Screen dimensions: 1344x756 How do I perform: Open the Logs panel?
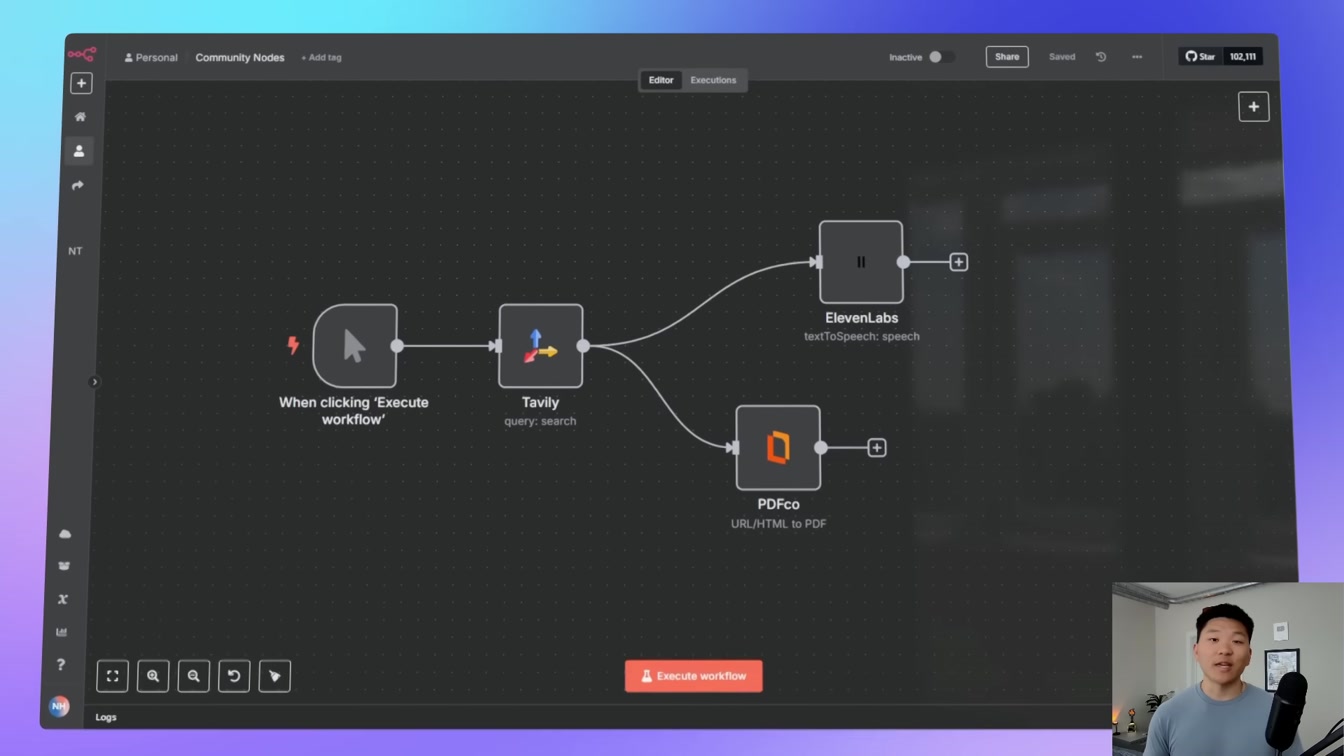106,717
